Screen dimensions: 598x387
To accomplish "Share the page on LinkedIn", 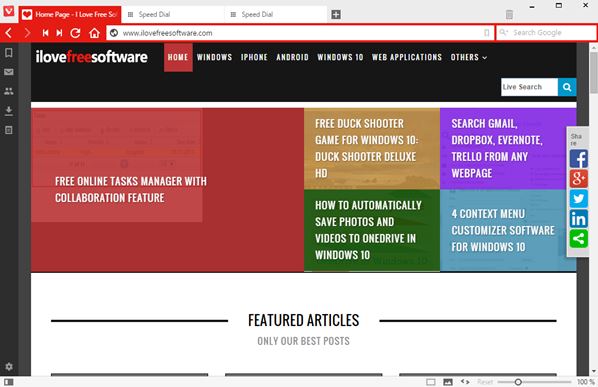I will click(x=578, y=219).
